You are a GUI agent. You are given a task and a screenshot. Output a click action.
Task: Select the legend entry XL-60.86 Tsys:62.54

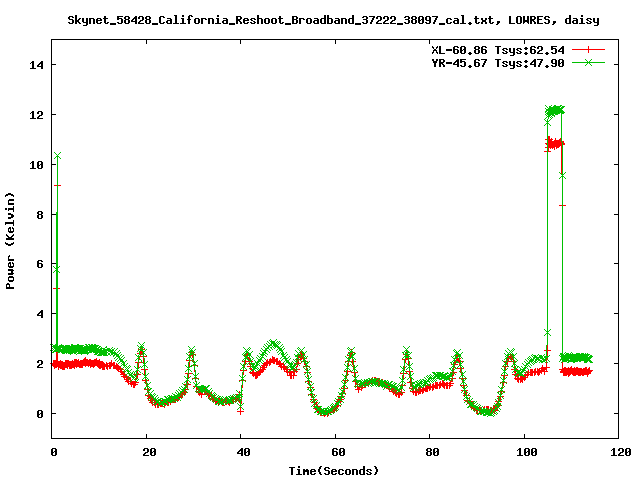pos(498,50)
